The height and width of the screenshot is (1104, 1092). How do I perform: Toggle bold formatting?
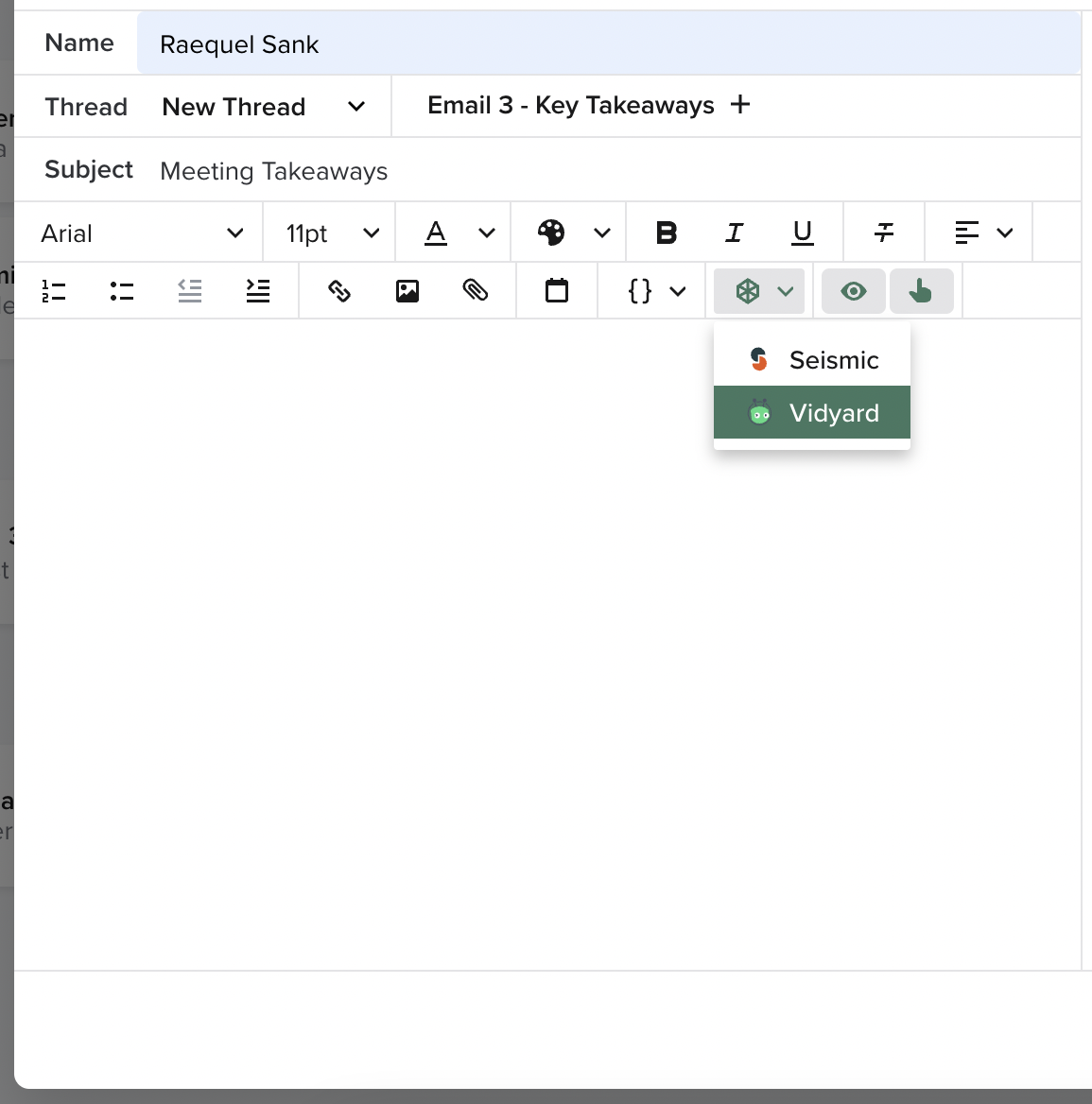(x=667, y=232)
